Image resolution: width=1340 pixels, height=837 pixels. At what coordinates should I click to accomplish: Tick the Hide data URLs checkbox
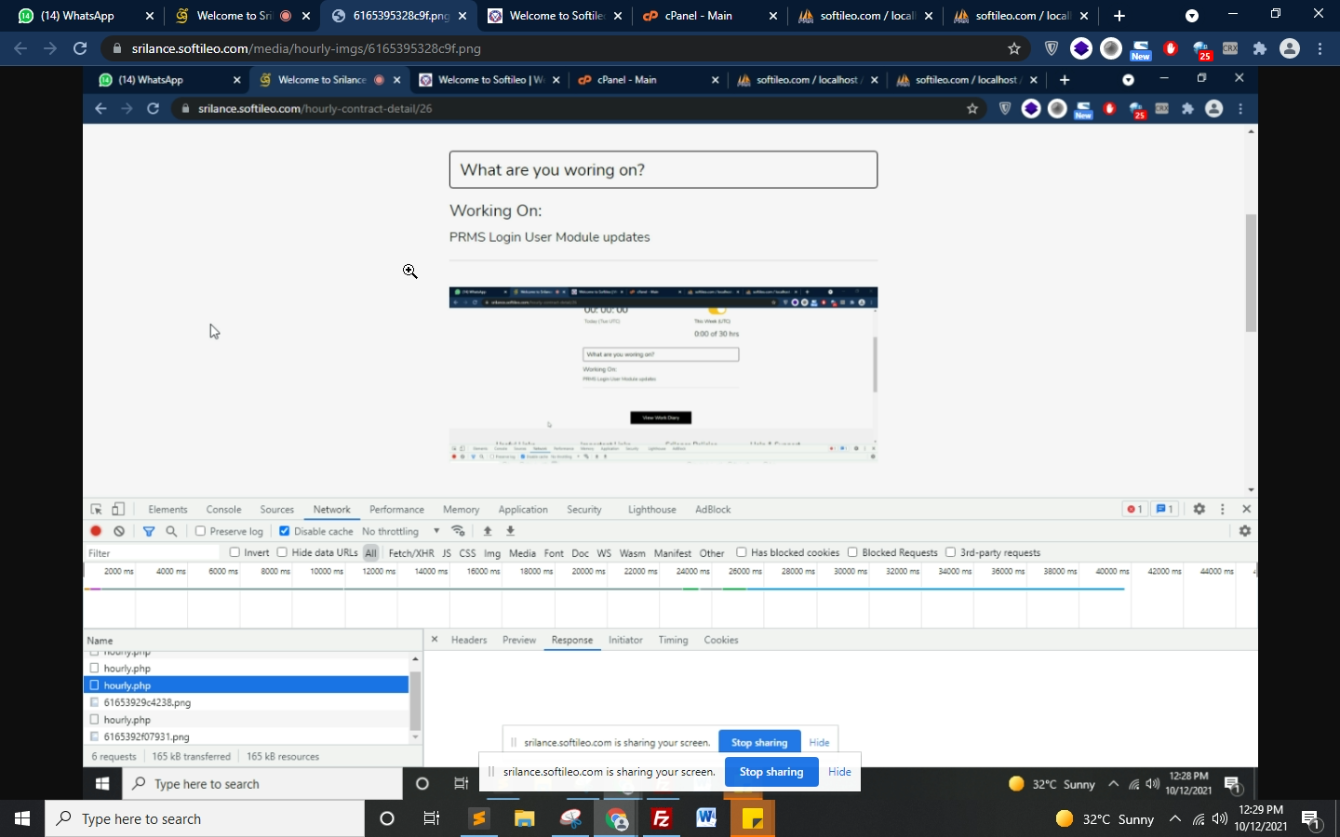pos(283,552)
